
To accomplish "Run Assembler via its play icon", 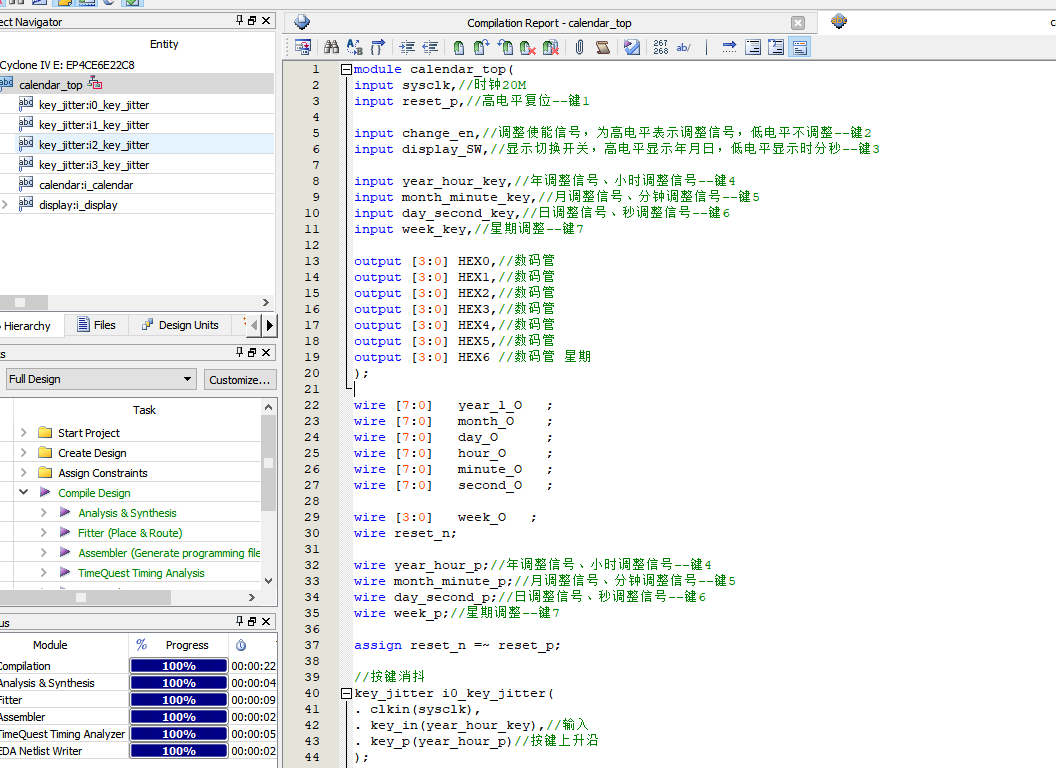I will (65, 552).
